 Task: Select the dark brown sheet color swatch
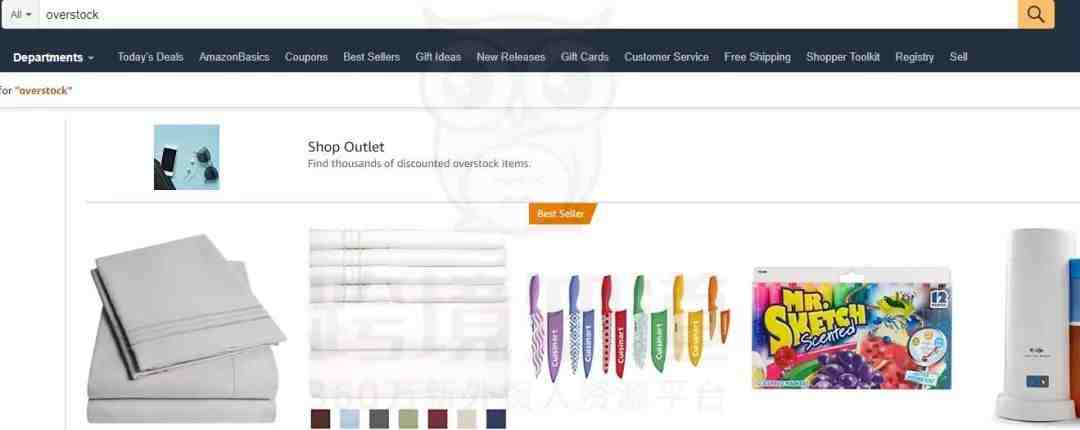[x=320, y=419]
